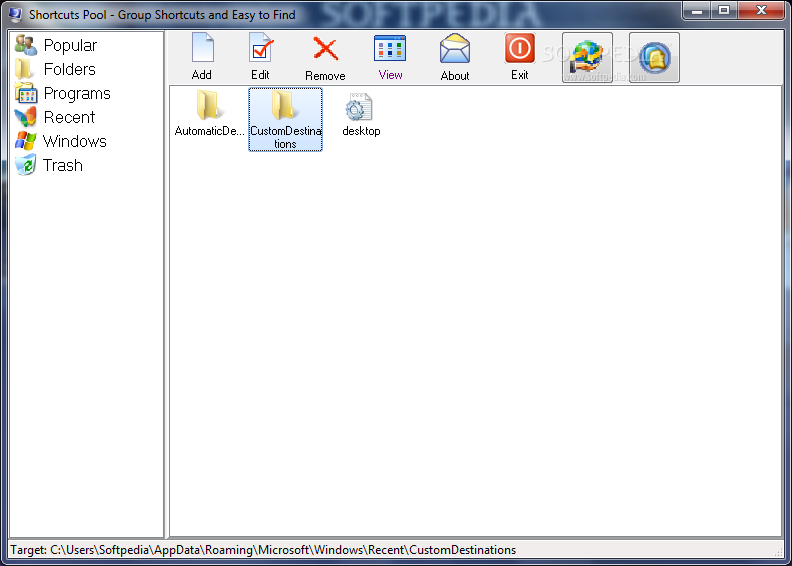Minimize the Shortcuts Pool window
The image size is (792, 566).
click(x=697, y=11)
